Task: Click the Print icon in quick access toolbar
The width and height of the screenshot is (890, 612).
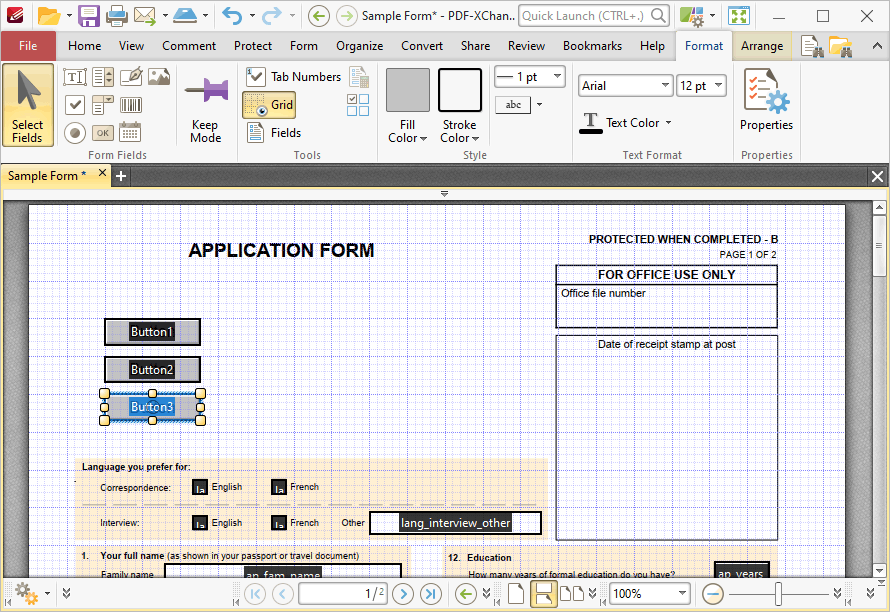Action: 116,16
